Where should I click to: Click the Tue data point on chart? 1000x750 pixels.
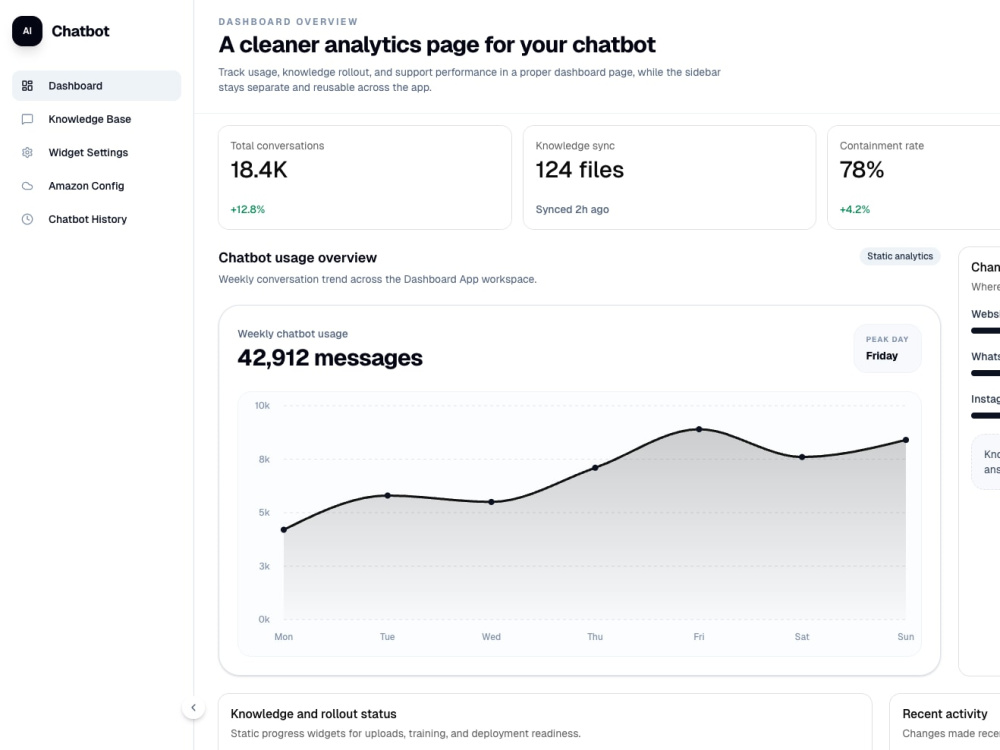[x=388, y=496]
